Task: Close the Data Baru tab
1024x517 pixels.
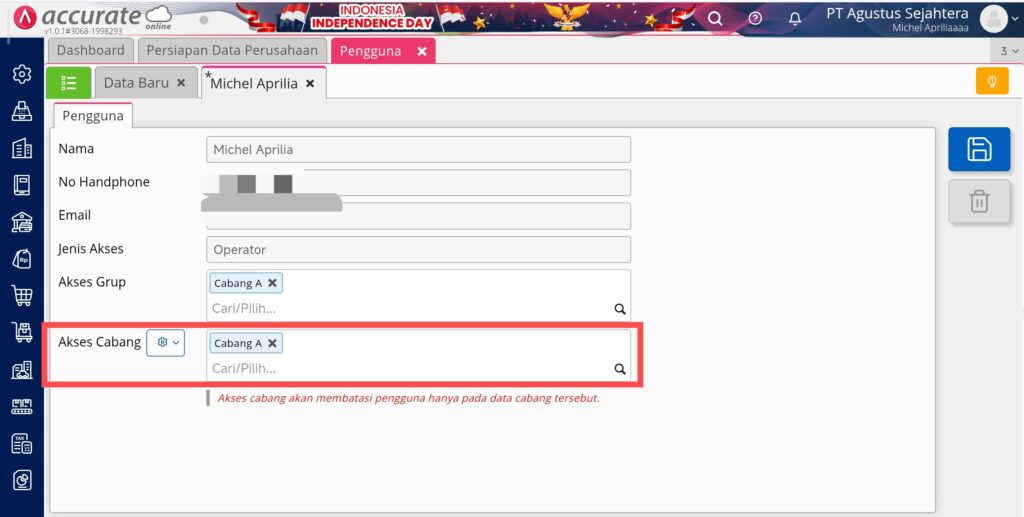Action: (x=182, y=83)
